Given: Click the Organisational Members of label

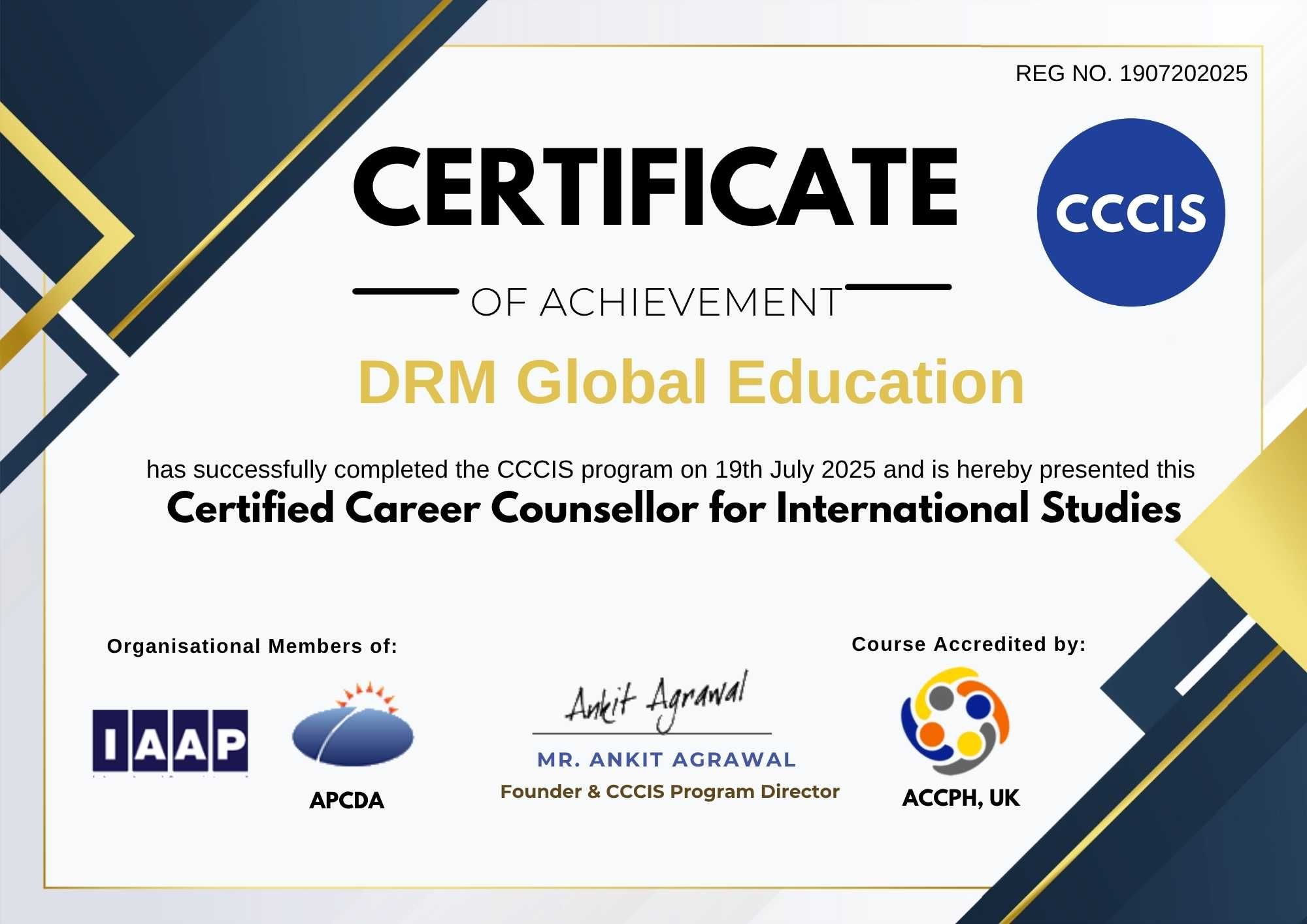Looking at the screenshot, I should point(252,646).
